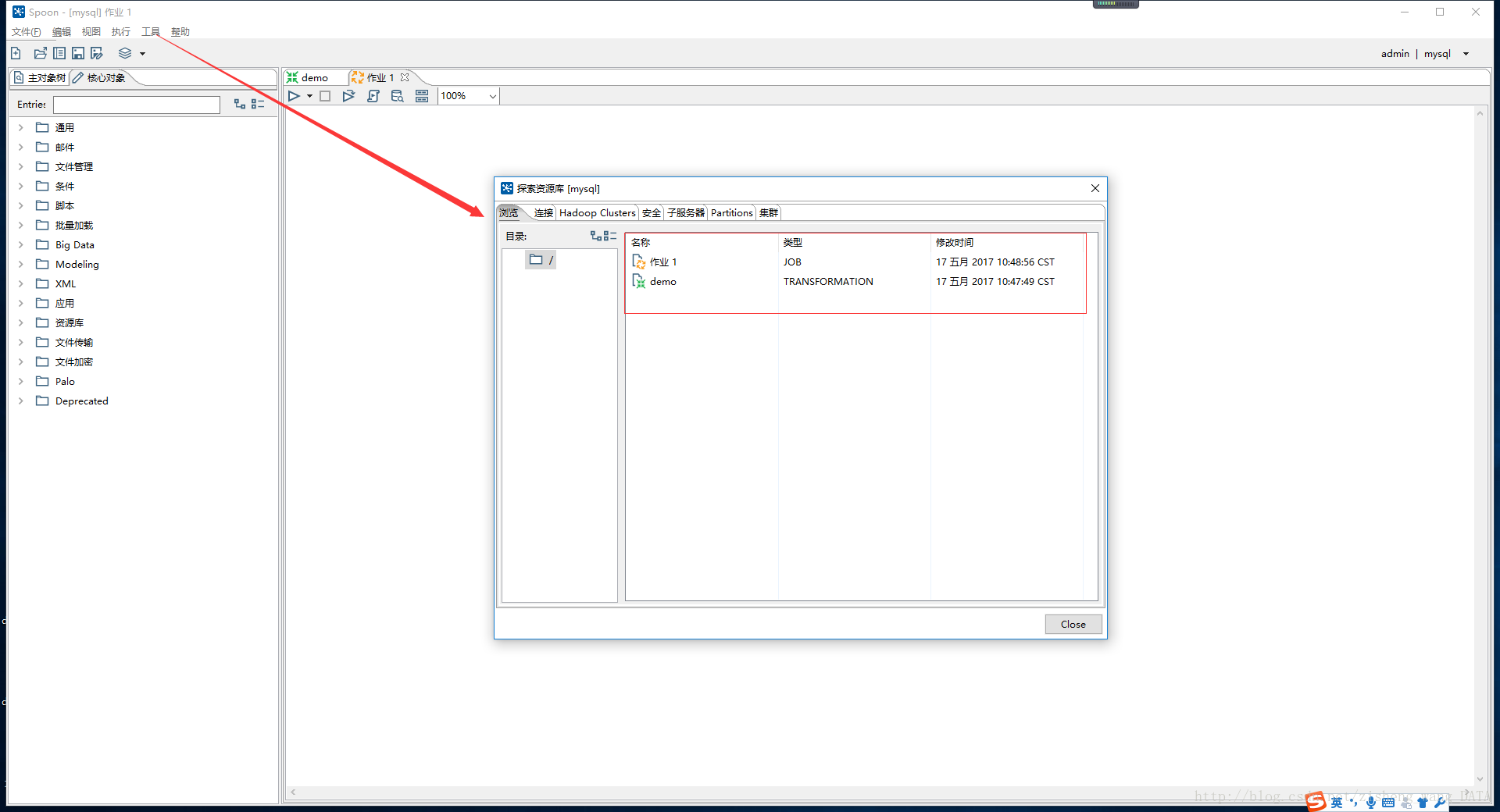Expand the 通用 folder

[21, 127]
